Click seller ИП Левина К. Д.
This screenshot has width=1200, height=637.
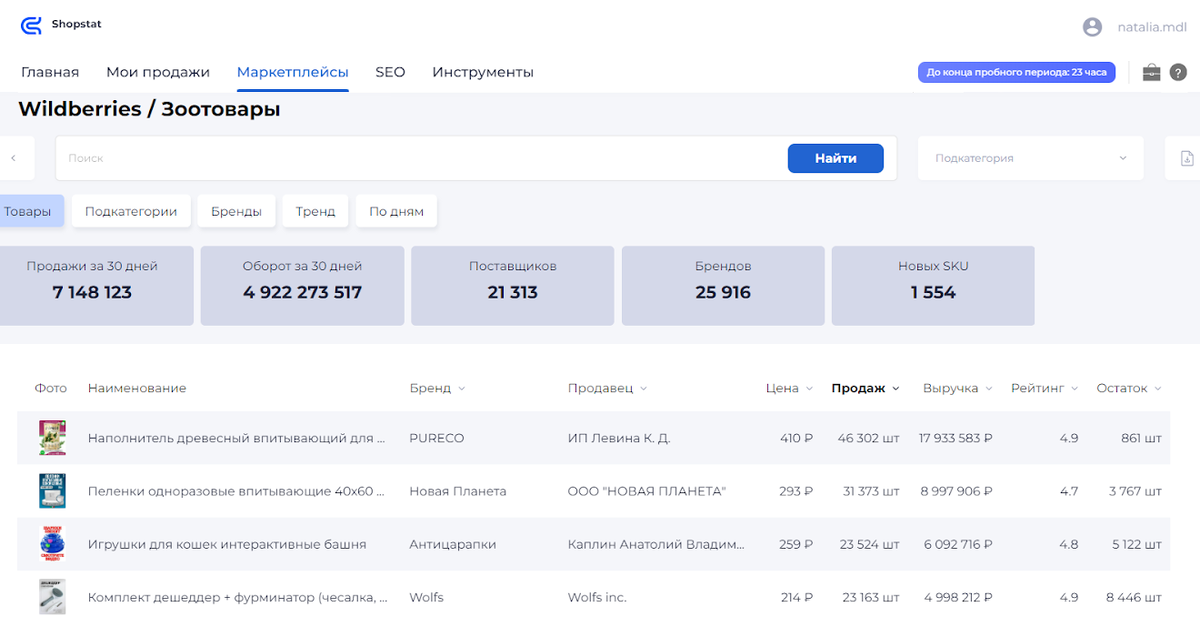coord(619,438)
